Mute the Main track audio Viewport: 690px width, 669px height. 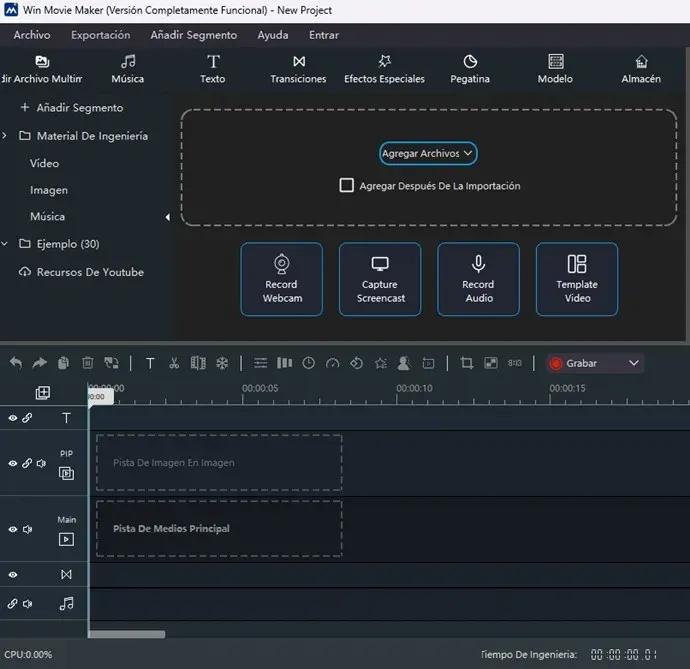(27, 529)
